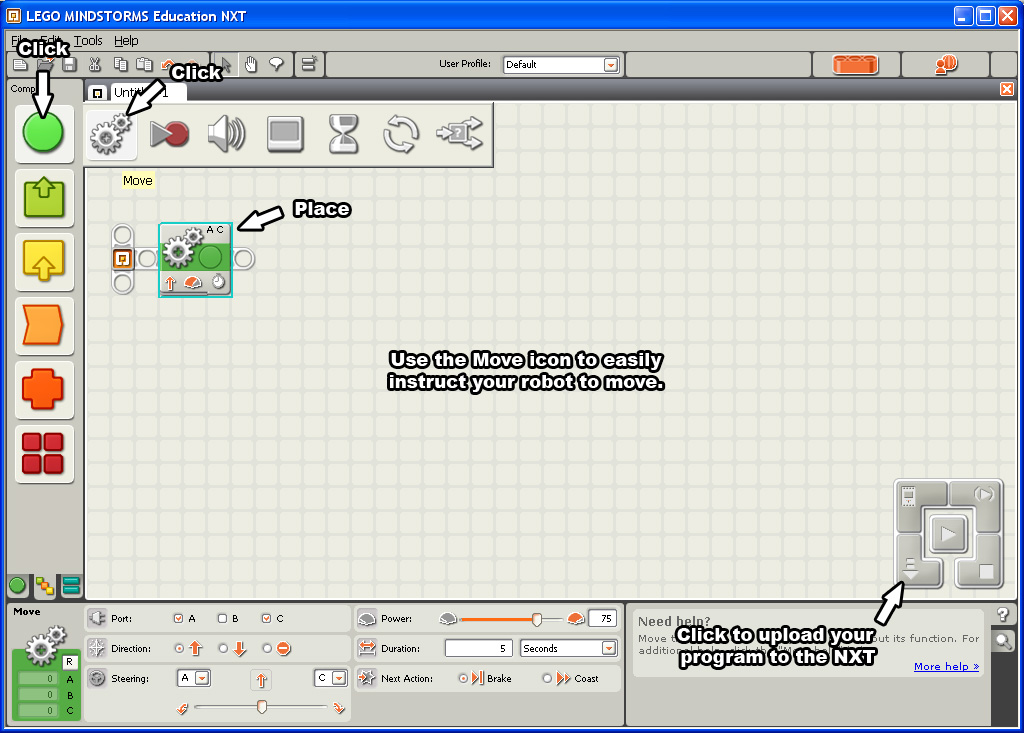Select stop direction radio button
The width and height of the screenshot is (1024, 733).
click(x=267, y=649)
